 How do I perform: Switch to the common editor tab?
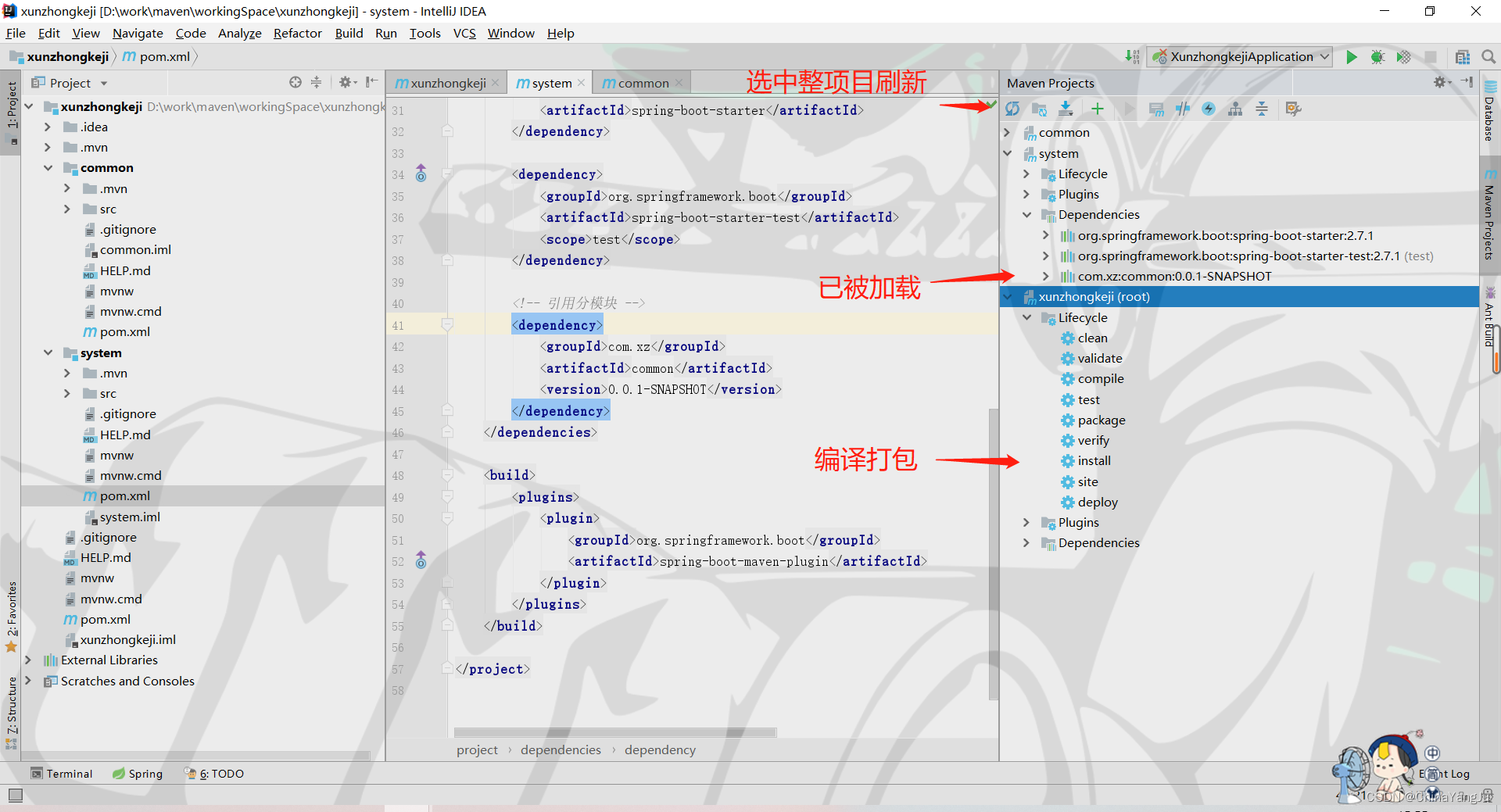[x=640, y=82]
